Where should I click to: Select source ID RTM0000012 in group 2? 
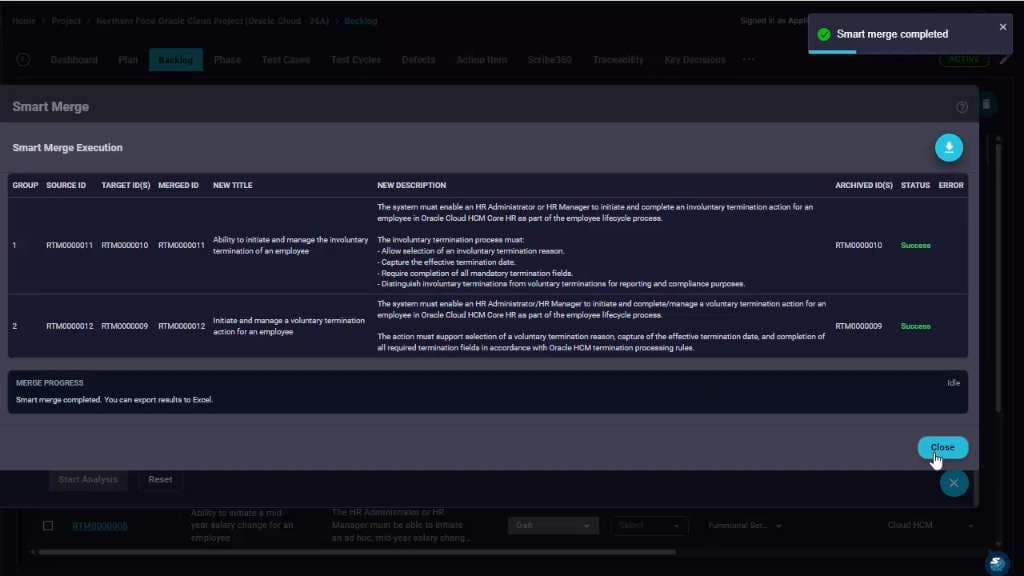click(x=69, y=327)
